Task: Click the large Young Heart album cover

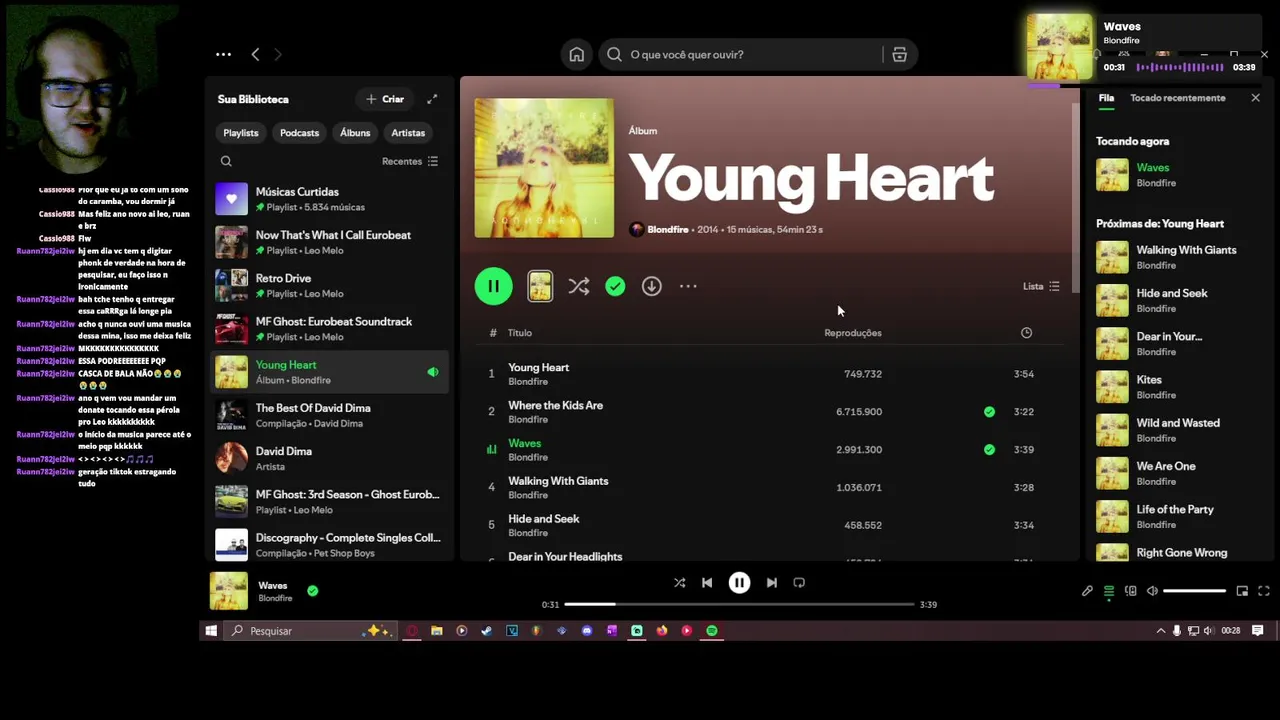Action: (544, 168)
